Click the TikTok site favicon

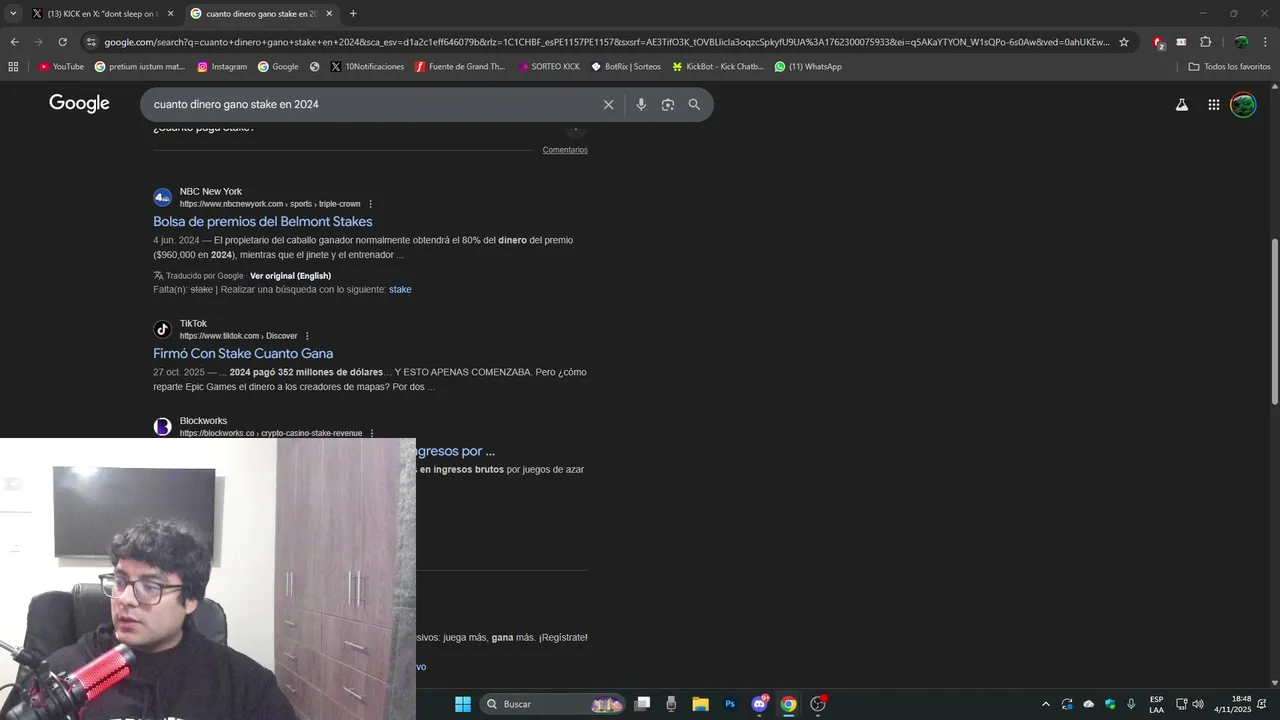pos(162,329)
